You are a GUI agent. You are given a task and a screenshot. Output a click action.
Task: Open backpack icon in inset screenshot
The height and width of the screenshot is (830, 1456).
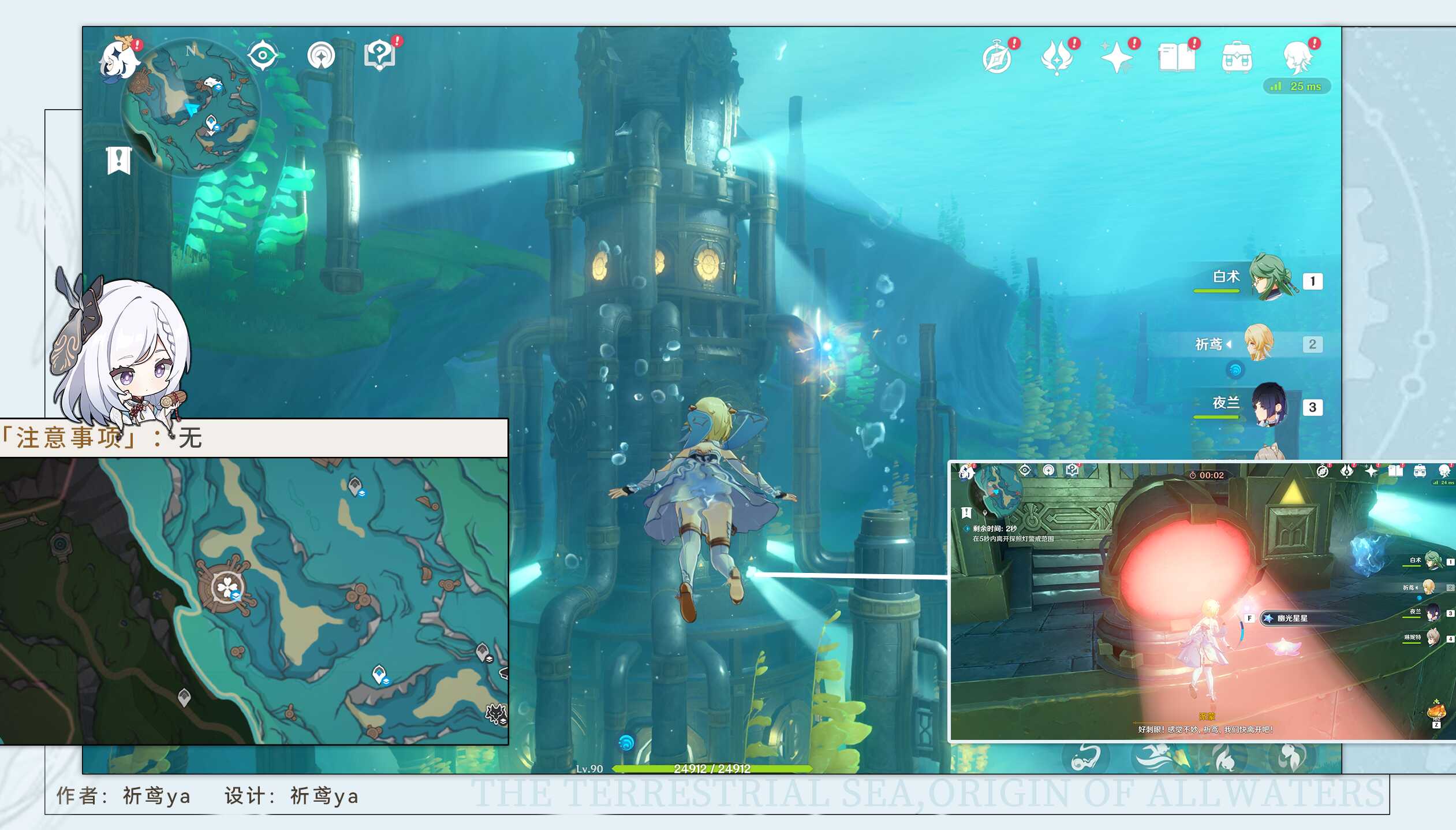(x=1420, y=471)
